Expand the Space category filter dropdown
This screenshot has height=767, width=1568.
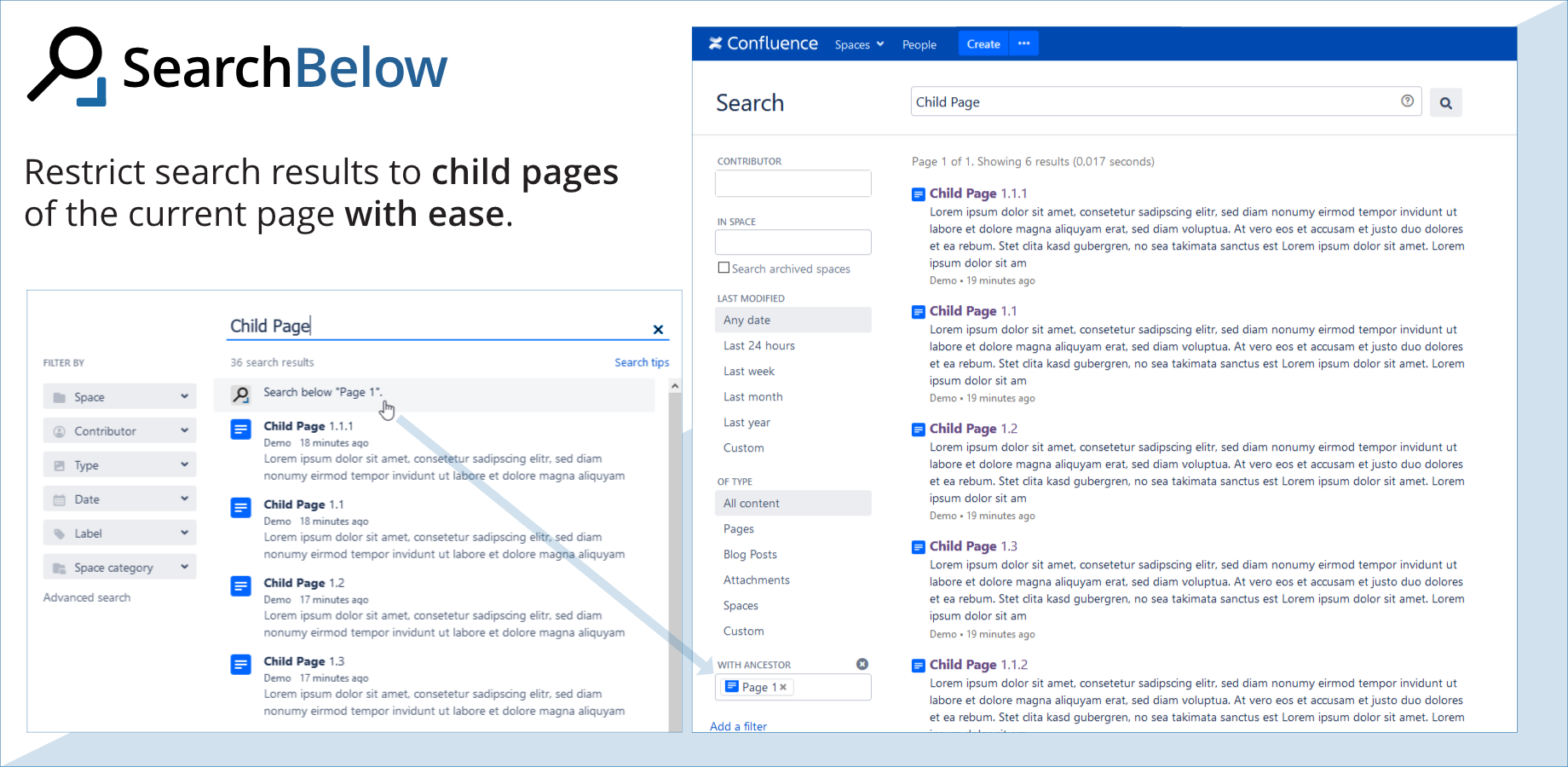119,567
